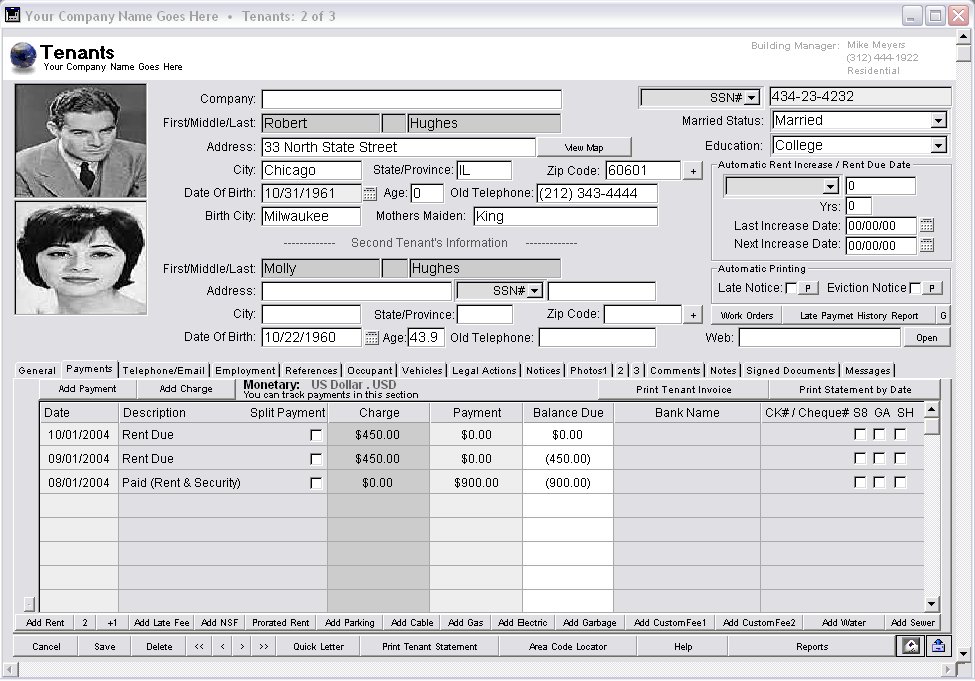Click Add Payment button

(87, 389)
